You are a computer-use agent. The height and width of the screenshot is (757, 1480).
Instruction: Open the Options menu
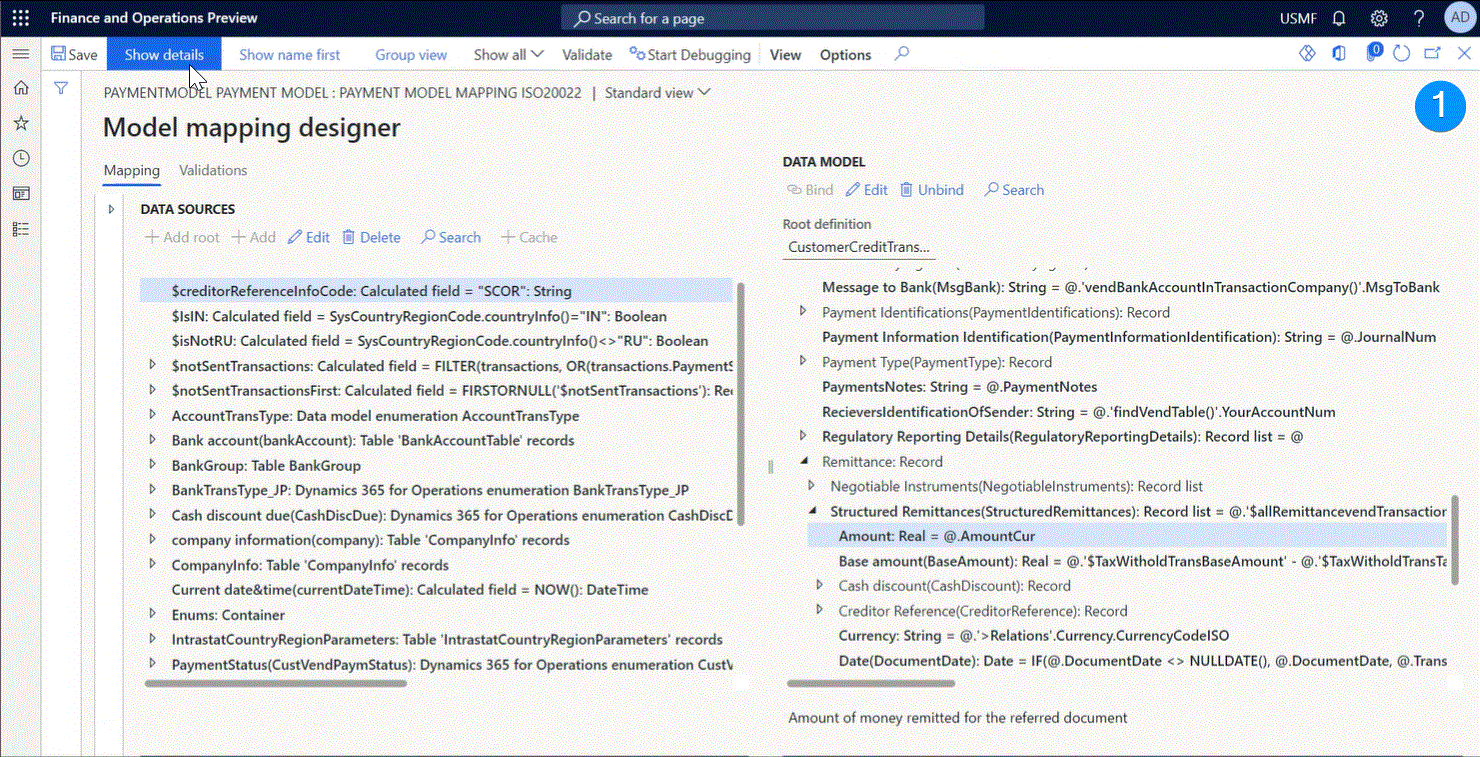tap(845, 54)
